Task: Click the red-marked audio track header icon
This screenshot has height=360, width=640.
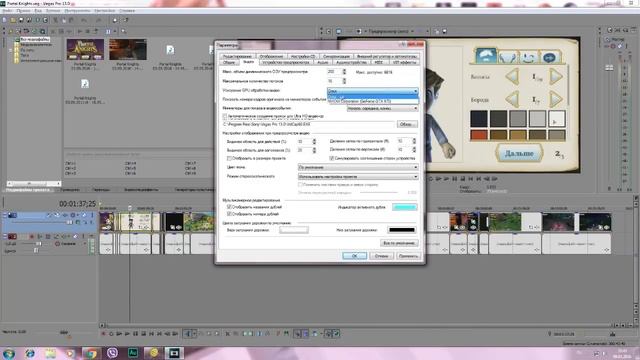Action: coord(12,236)
